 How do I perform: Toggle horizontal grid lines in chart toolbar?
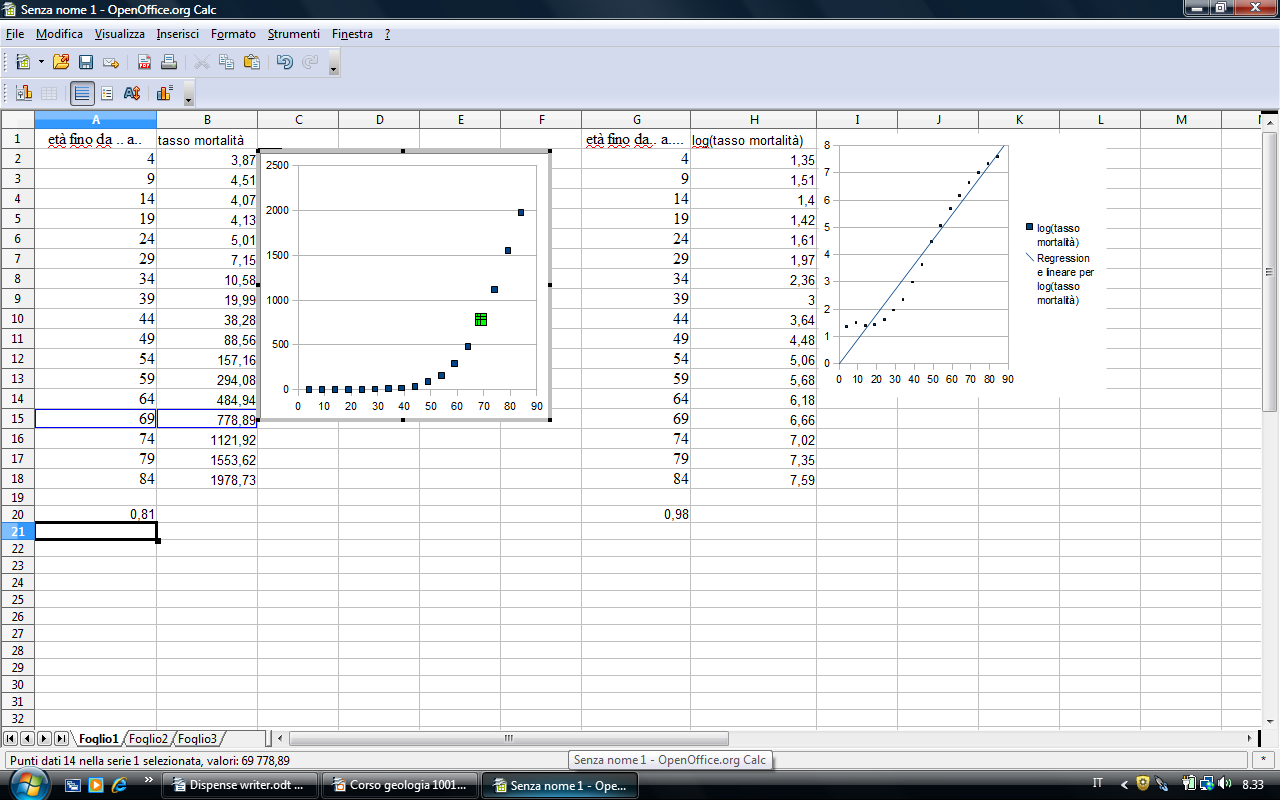(82, 94)
